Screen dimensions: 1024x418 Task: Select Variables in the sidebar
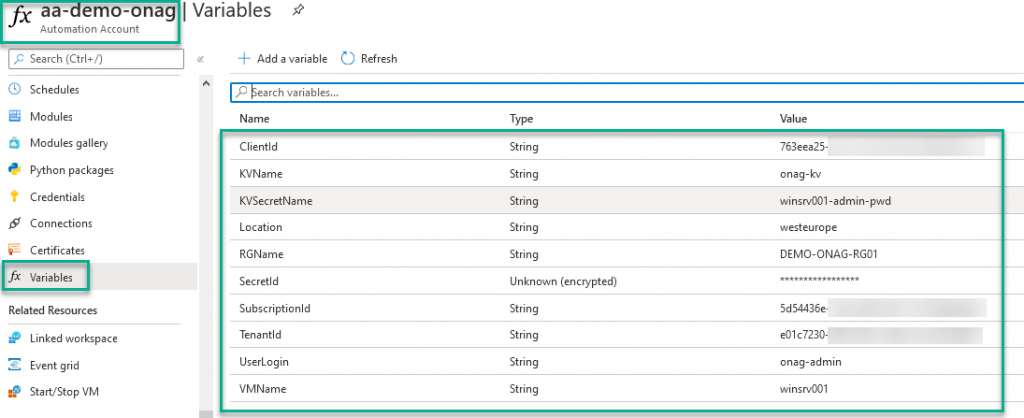coord(51,278)
